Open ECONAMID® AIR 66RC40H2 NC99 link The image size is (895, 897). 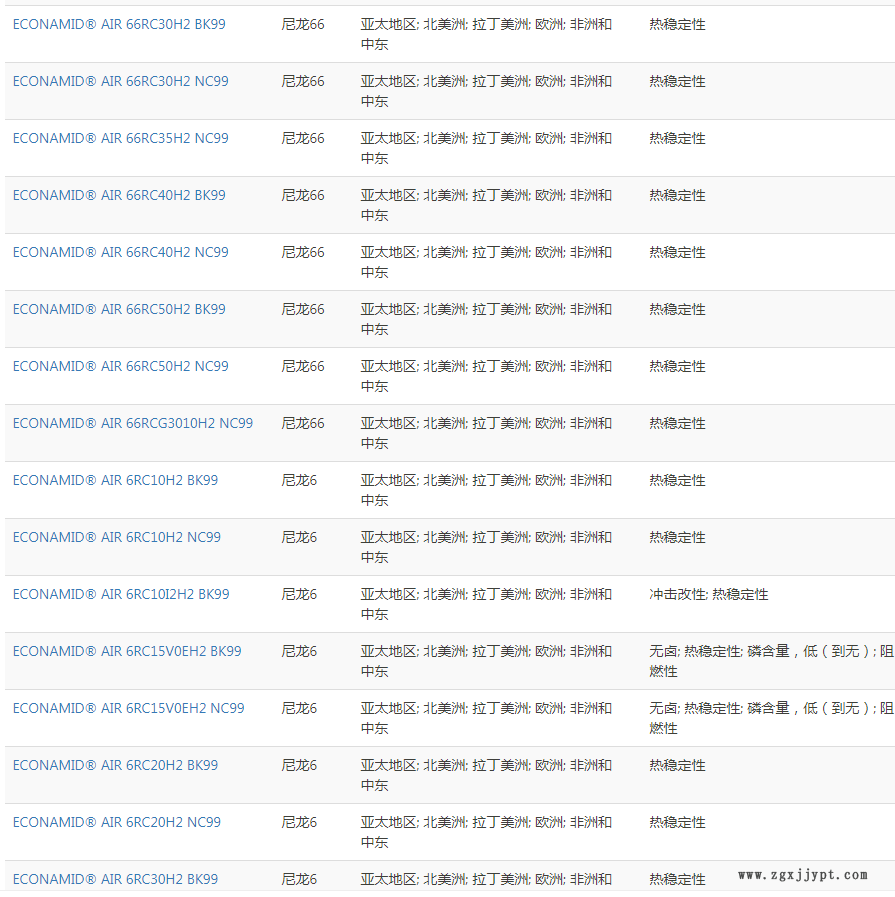(121, 252)
